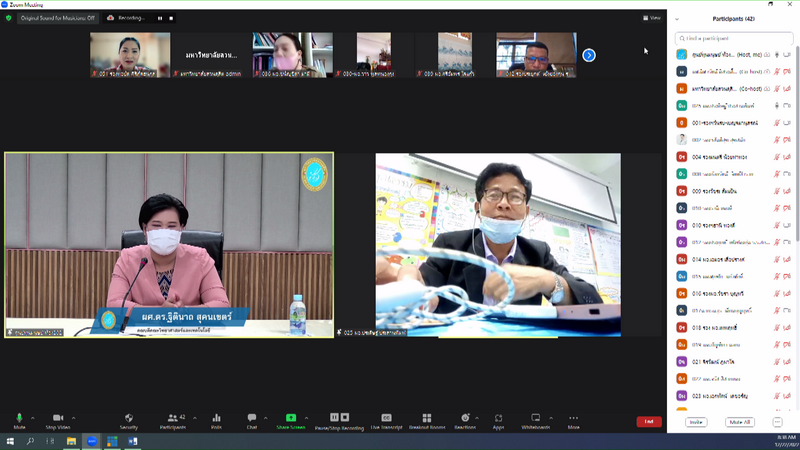This screenshot has height=450, width=800.
Task: Open the Chat panel icon
Action: tap(252, 418)
